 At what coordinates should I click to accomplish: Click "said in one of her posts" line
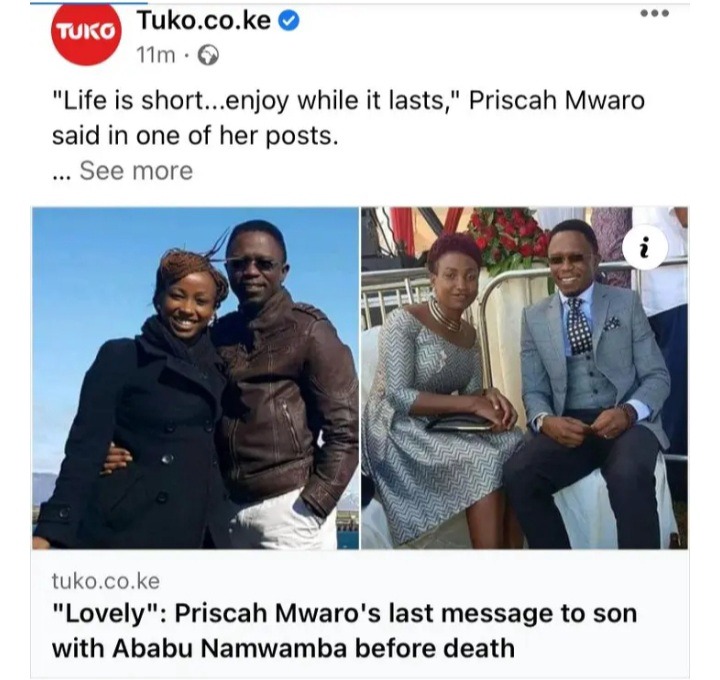(x=195, y=135)
